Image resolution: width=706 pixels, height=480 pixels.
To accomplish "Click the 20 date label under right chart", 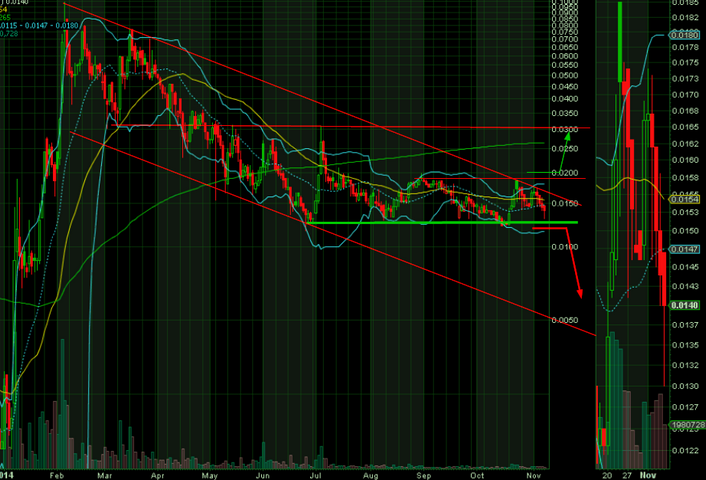I will [x=607, y=475].
